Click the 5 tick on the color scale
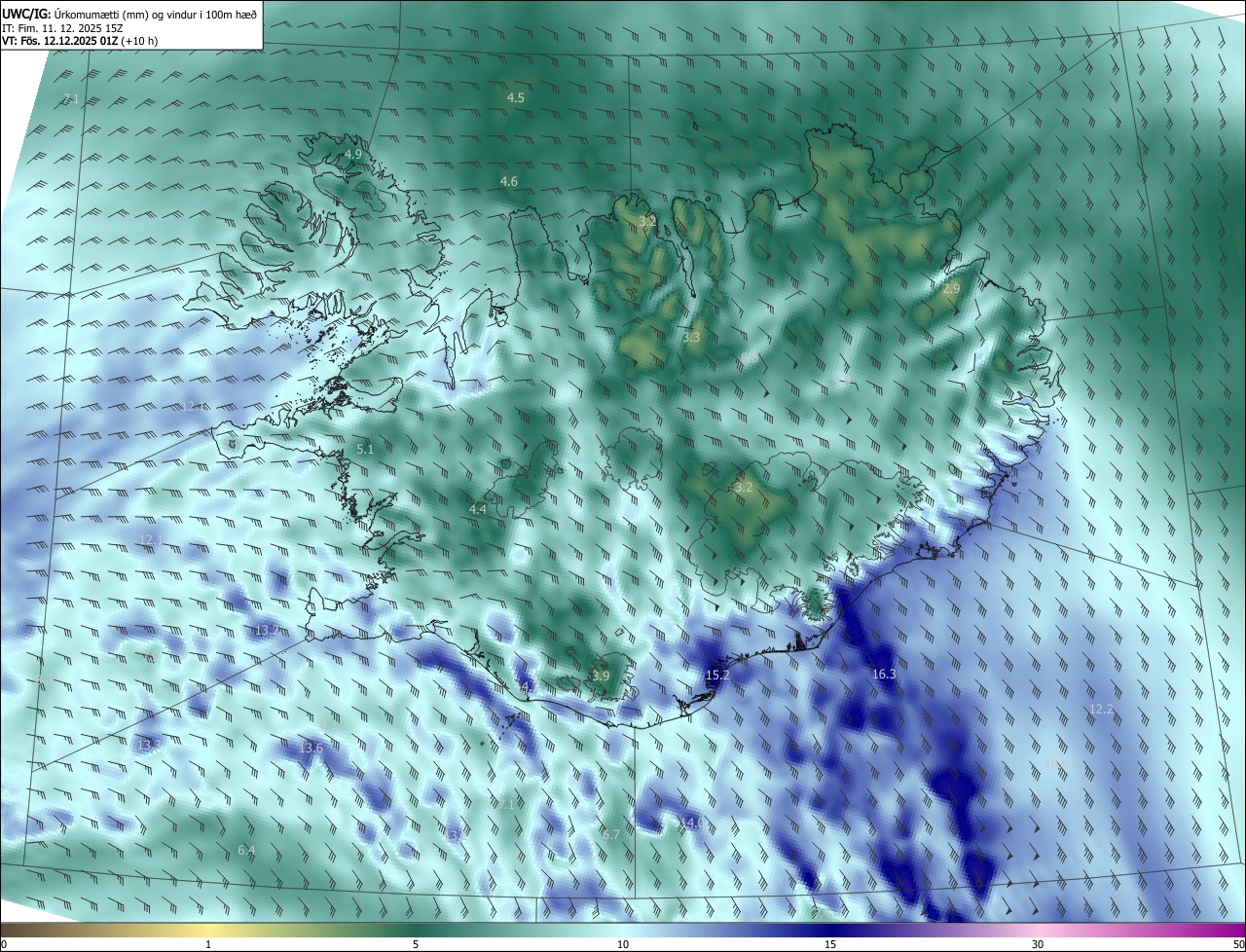1246x952 pixels. point(416,944)
